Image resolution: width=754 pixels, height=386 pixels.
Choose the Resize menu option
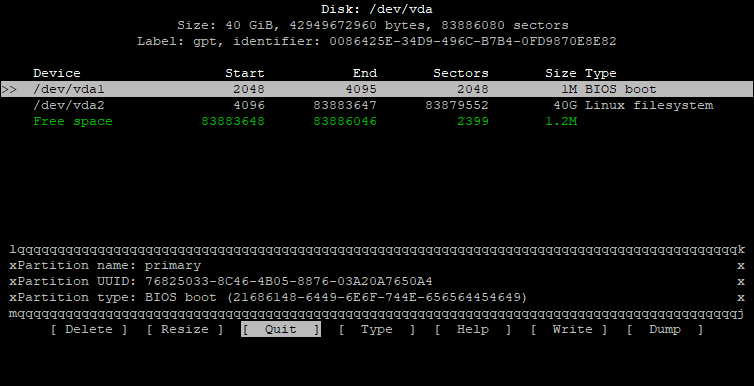[185, 329]
